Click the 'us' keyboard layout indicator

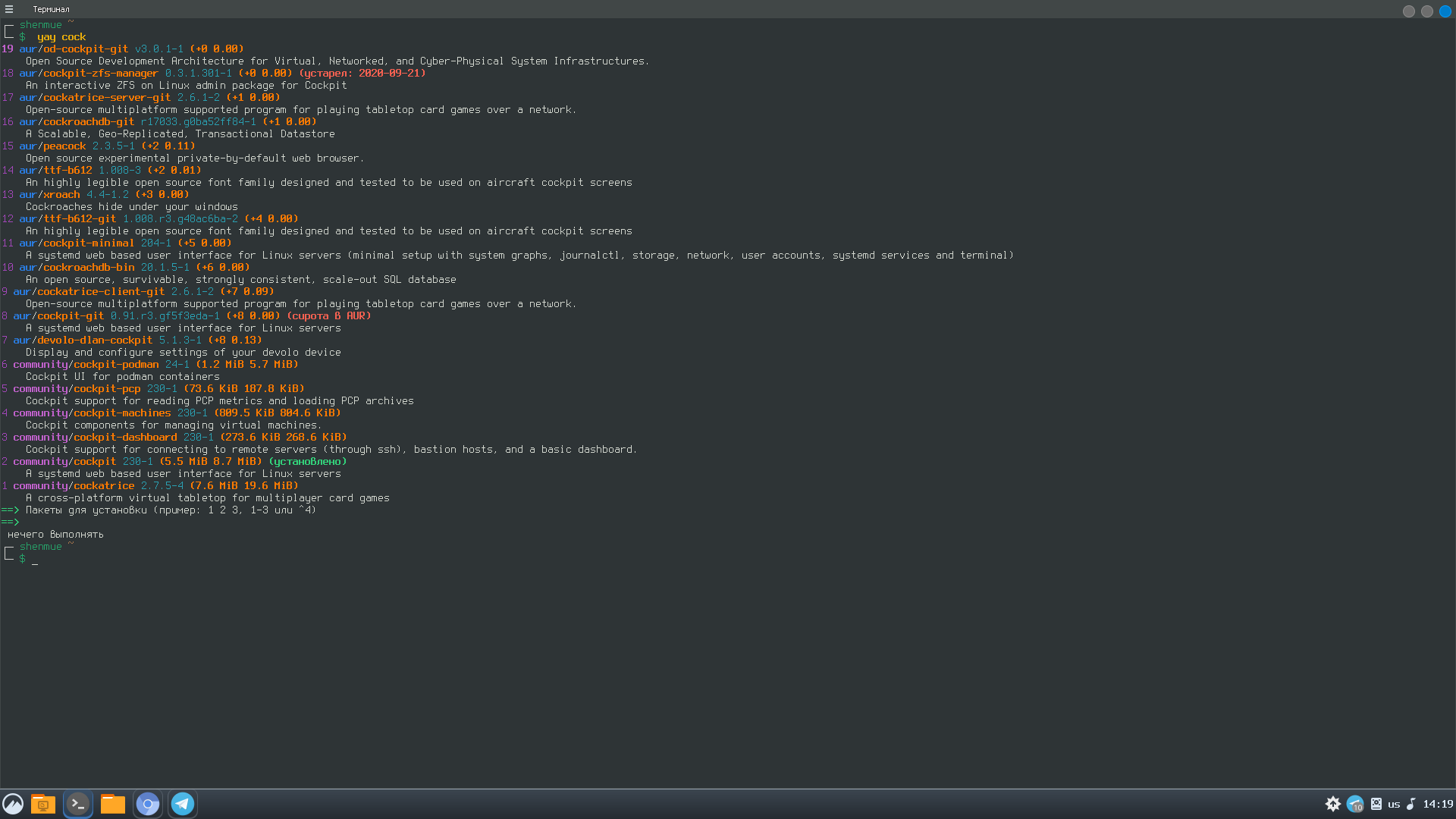click(x=1394, y=805)
